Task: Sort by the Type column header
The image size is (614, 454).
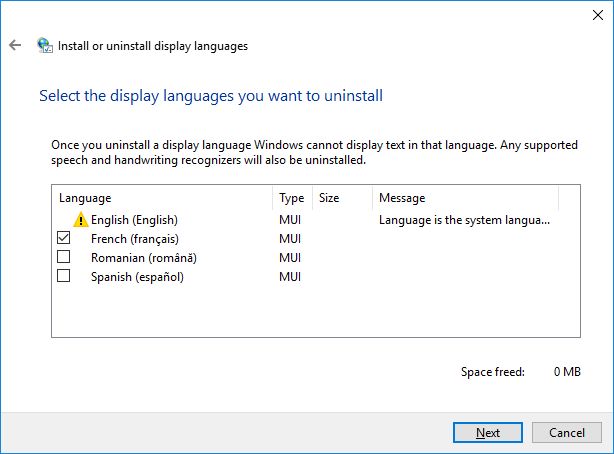Action: 293,198
